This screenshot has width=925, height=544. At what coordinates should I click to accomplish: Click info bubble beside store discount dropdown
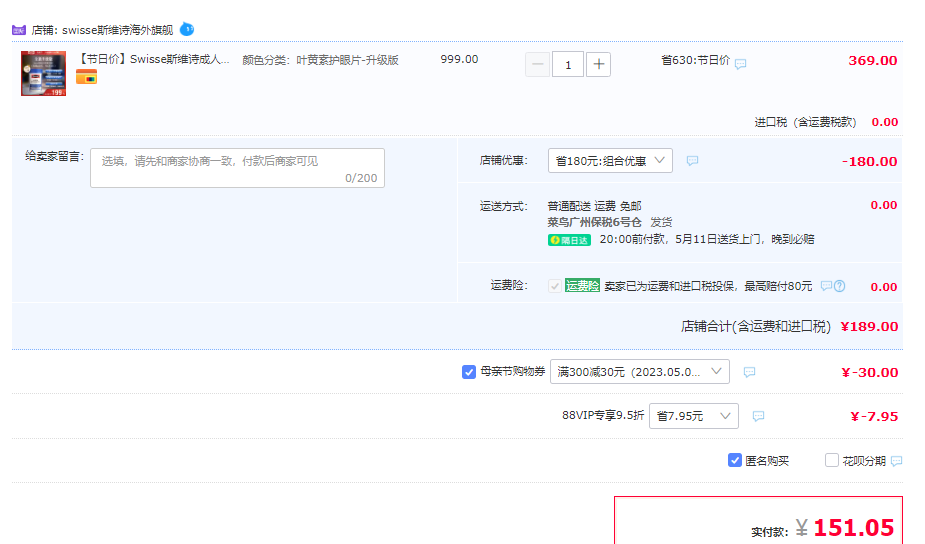tap(693, 160)
